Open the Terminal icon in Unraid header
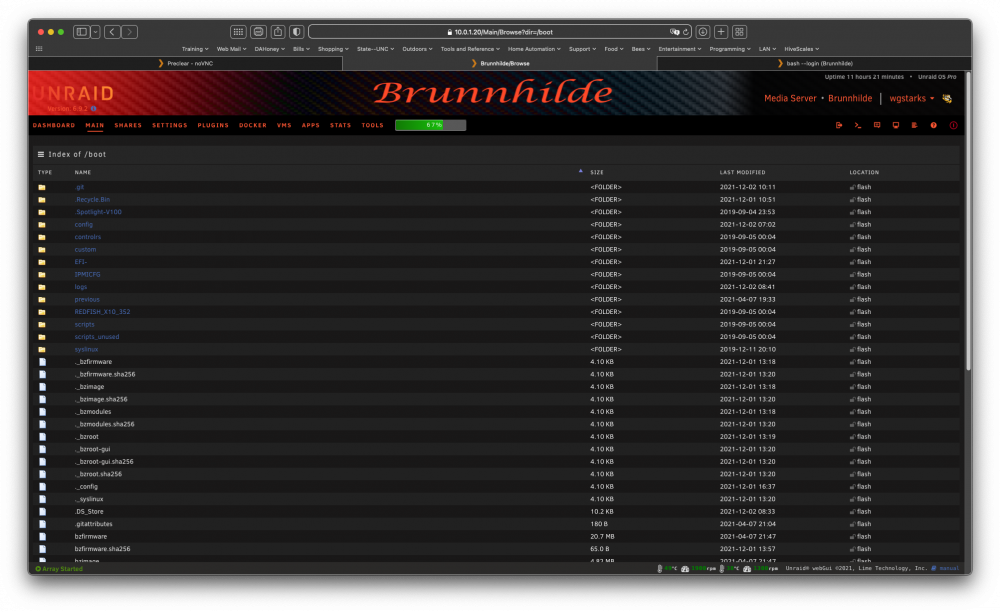Viewport: 1000px width, 612px height. (x=858, y=126)
